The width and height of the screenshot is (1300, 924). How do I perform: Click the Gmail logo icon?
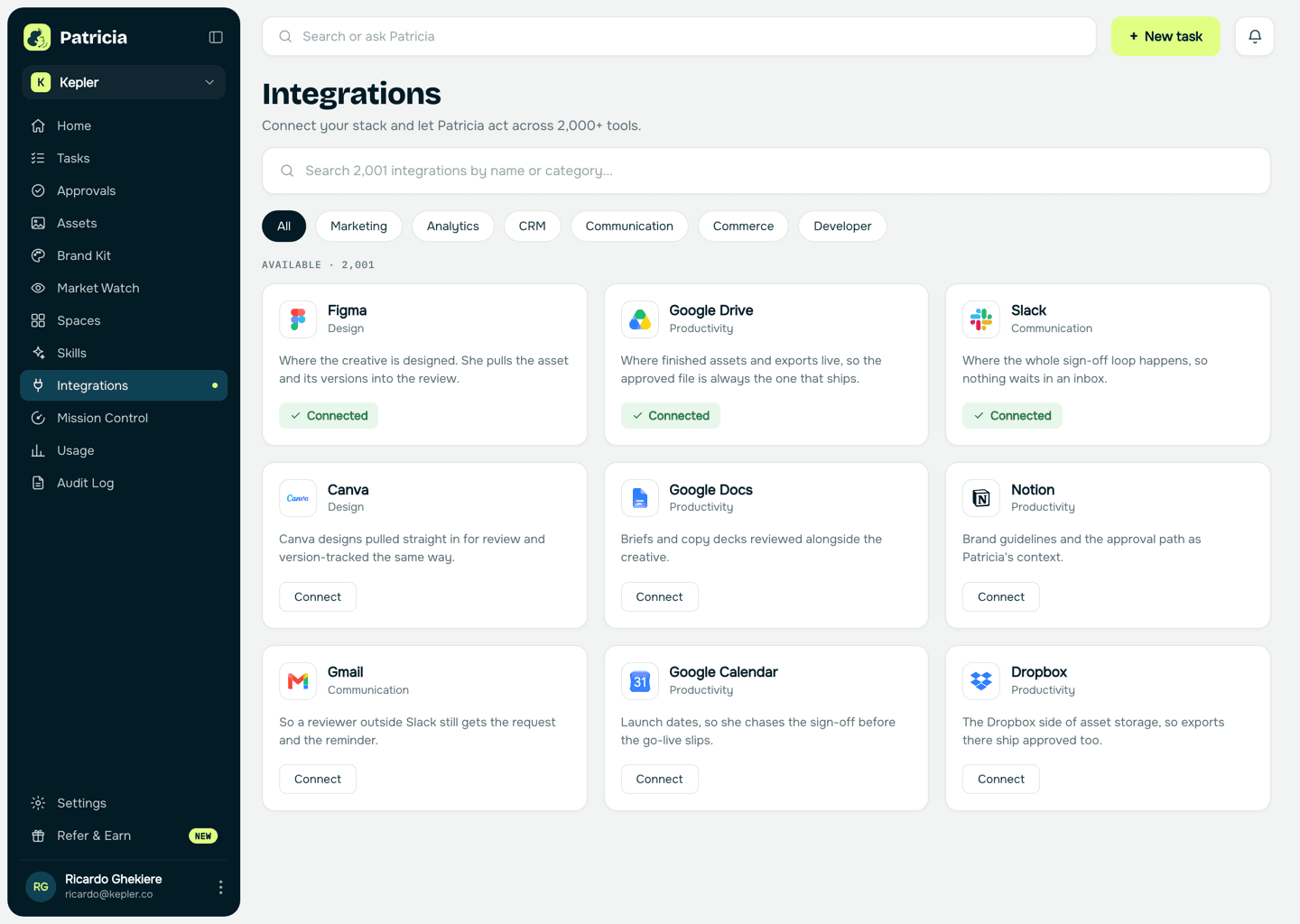298,681
